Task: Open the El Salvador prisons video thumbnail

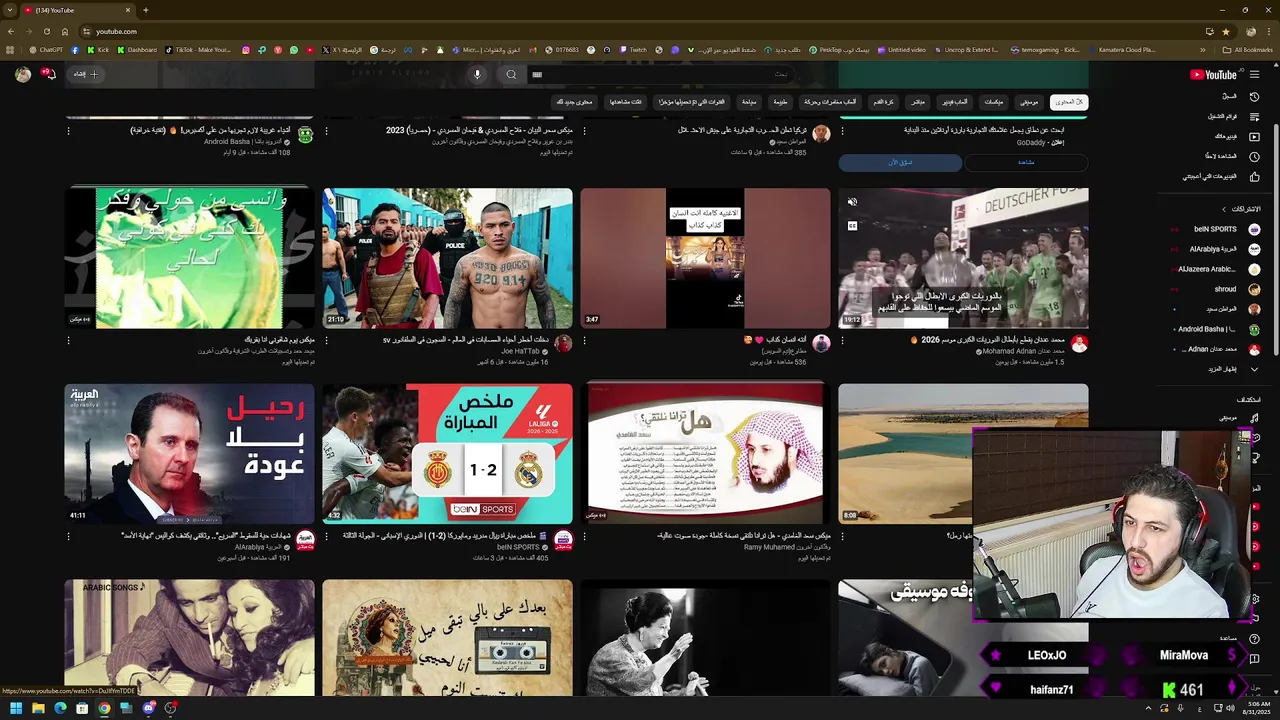Action: pyautogui.click(x=447, y=258)
